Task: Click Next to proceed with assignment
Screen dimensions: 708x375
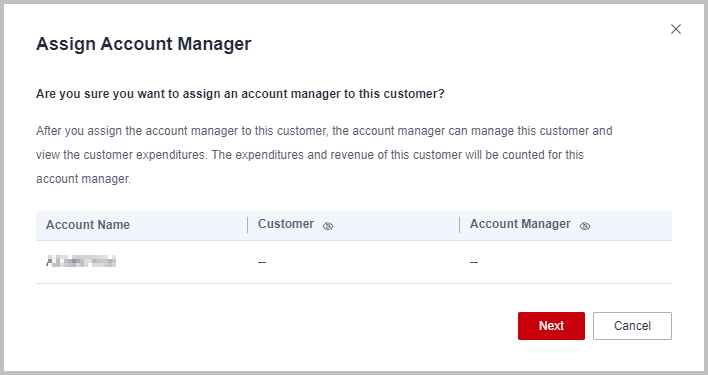Action: (551, 326)
